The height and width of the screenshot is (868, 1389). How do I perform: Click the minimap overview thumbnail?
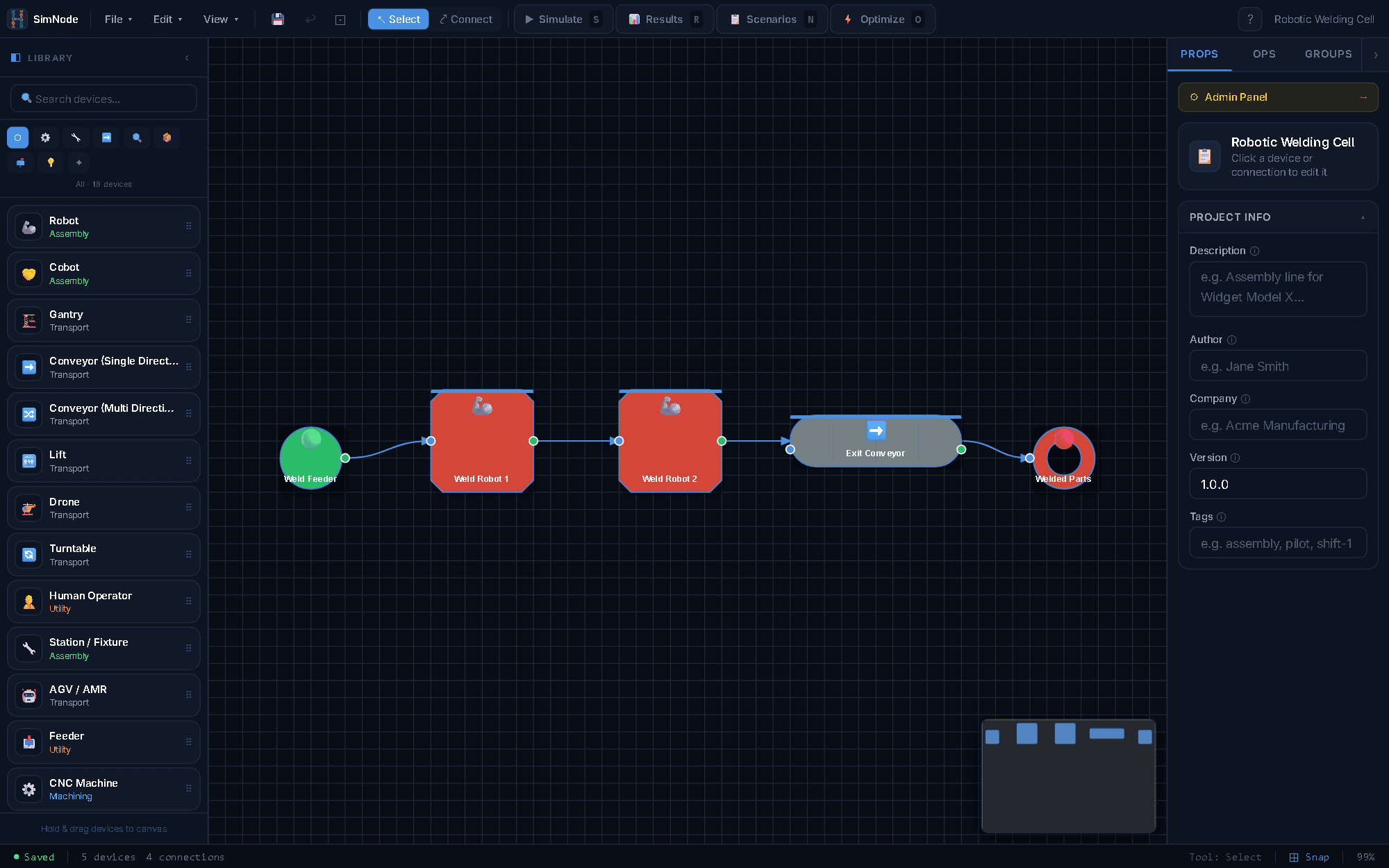(1069, 776)
